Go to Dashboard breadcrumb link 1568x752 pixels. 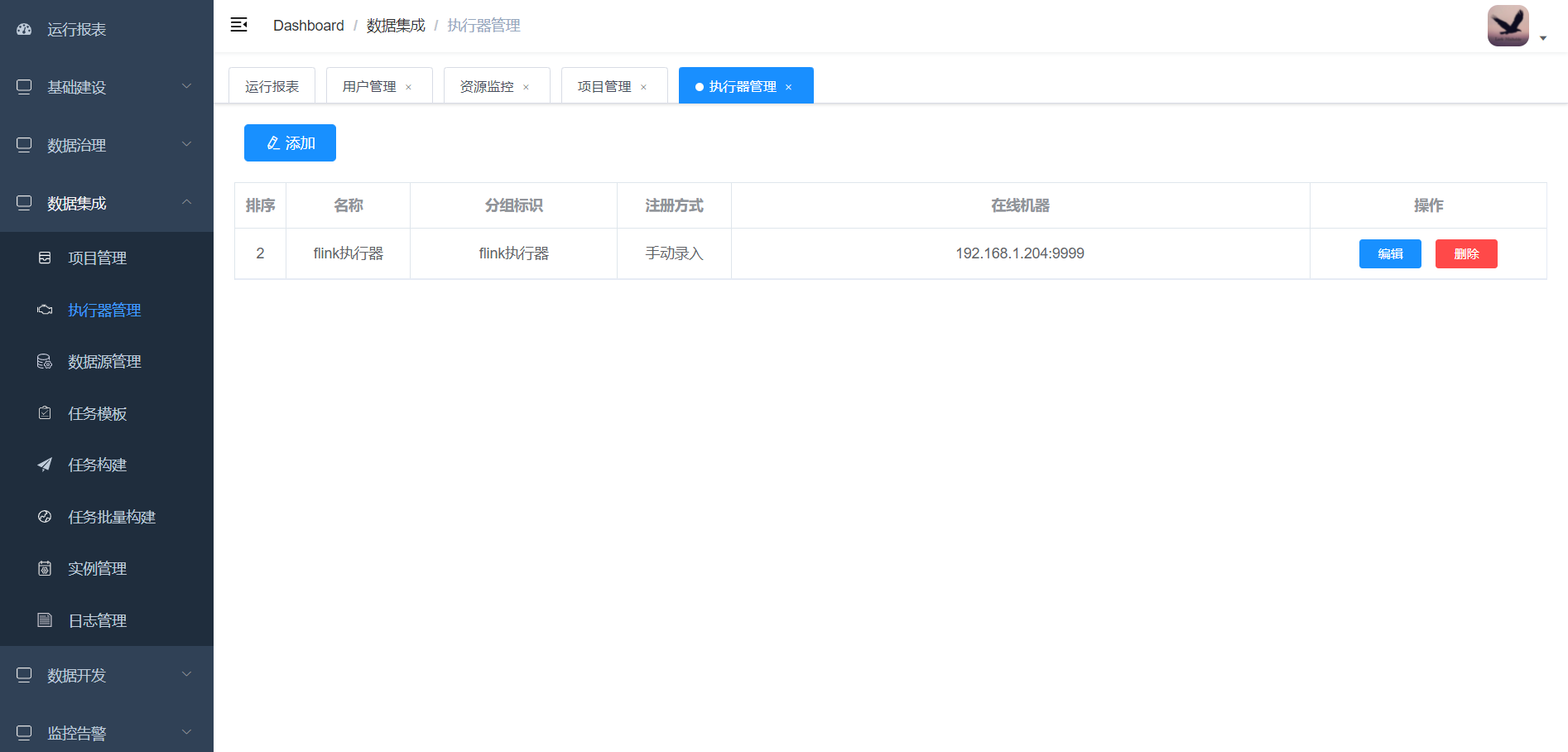pos(309,26)
